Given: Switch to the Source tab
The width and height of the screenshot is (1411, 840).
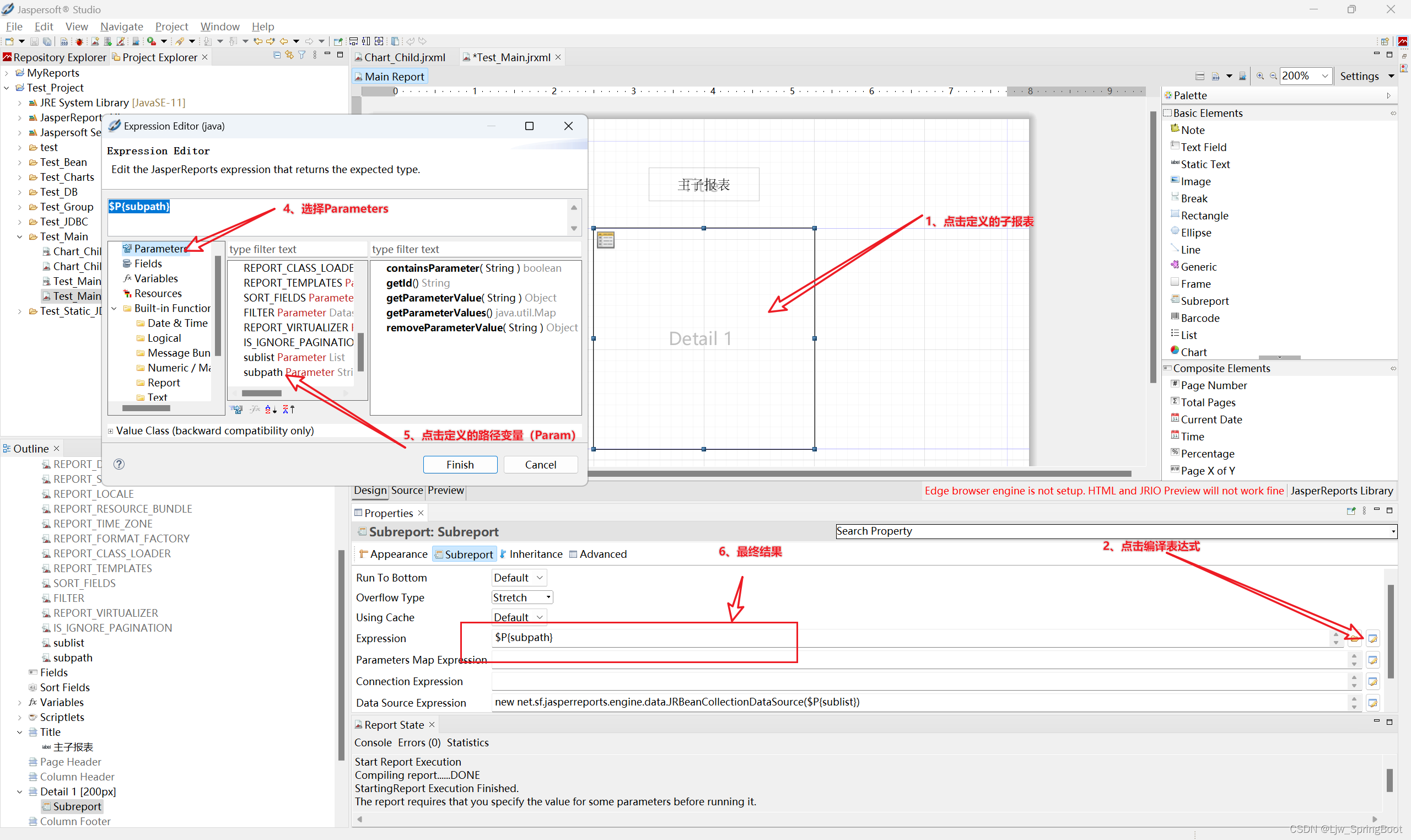Looking at the screenshot, I should (407, 490).
